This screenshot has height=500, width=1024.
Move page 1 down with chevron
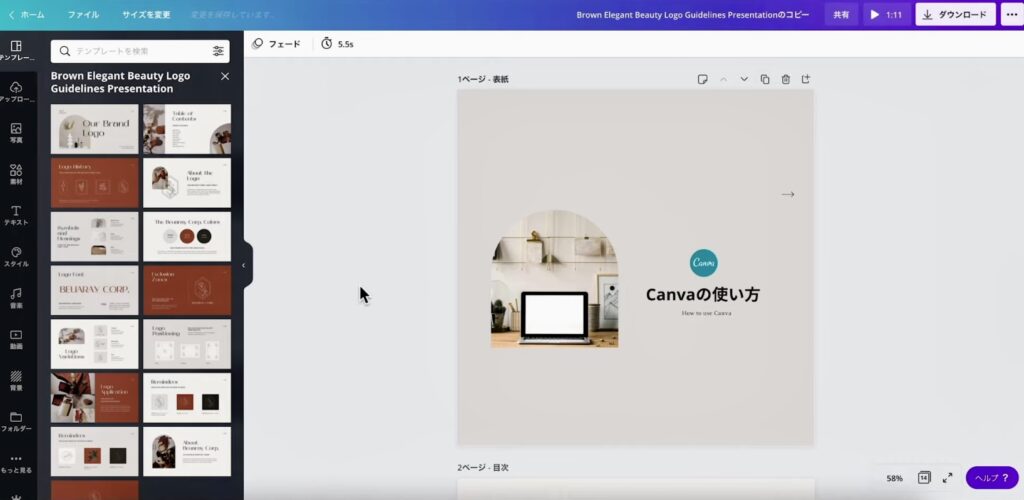[x=744, y=79]
